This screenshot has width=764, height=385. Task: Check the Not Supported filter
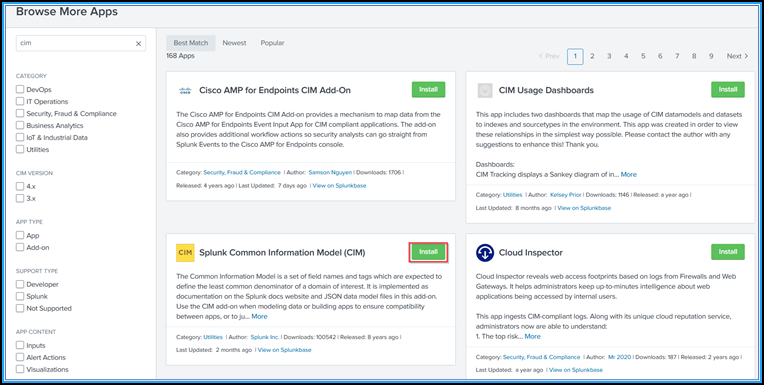[20, 308]
